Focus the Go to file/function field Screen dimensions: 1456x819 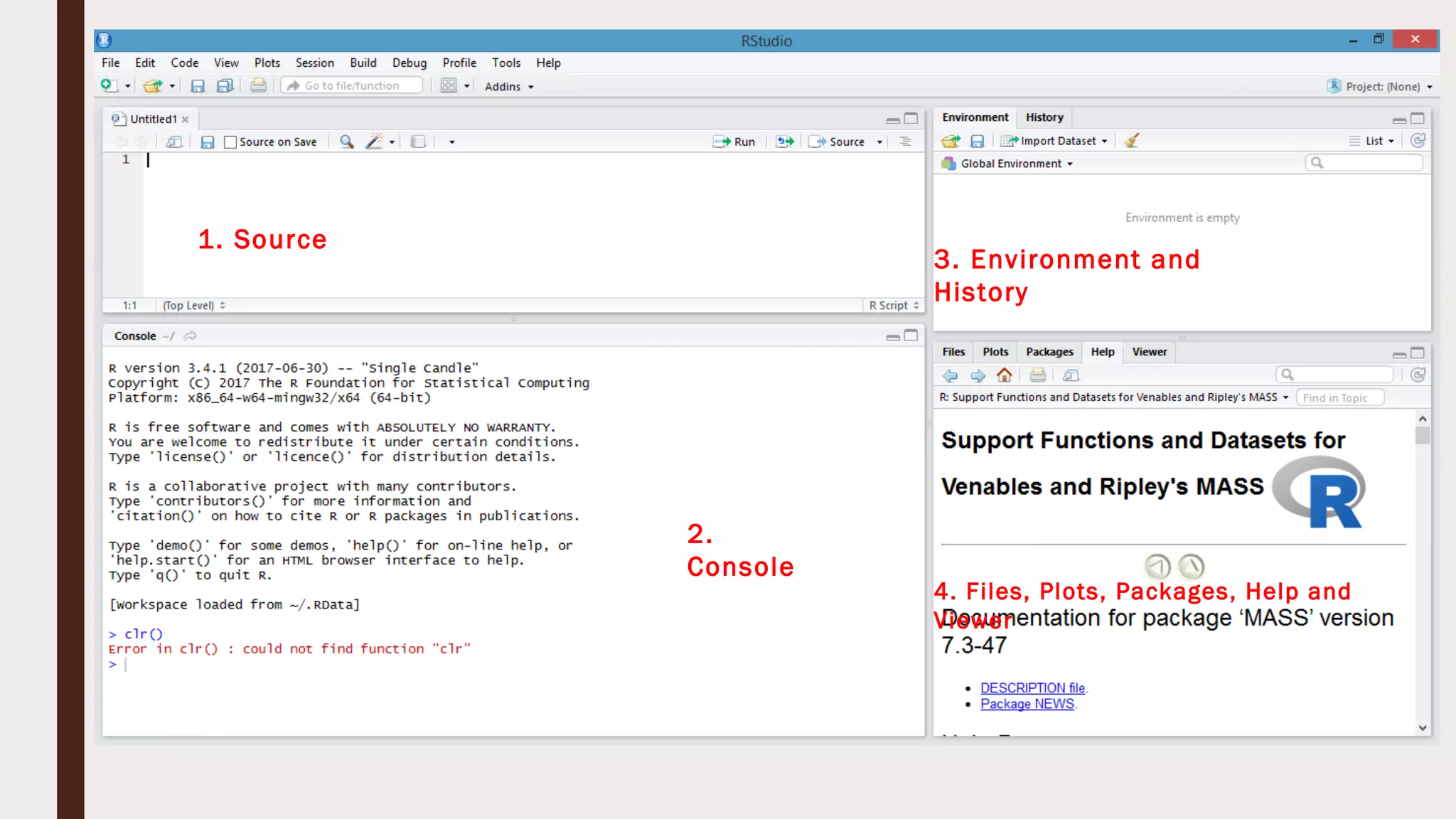[352, 85]
